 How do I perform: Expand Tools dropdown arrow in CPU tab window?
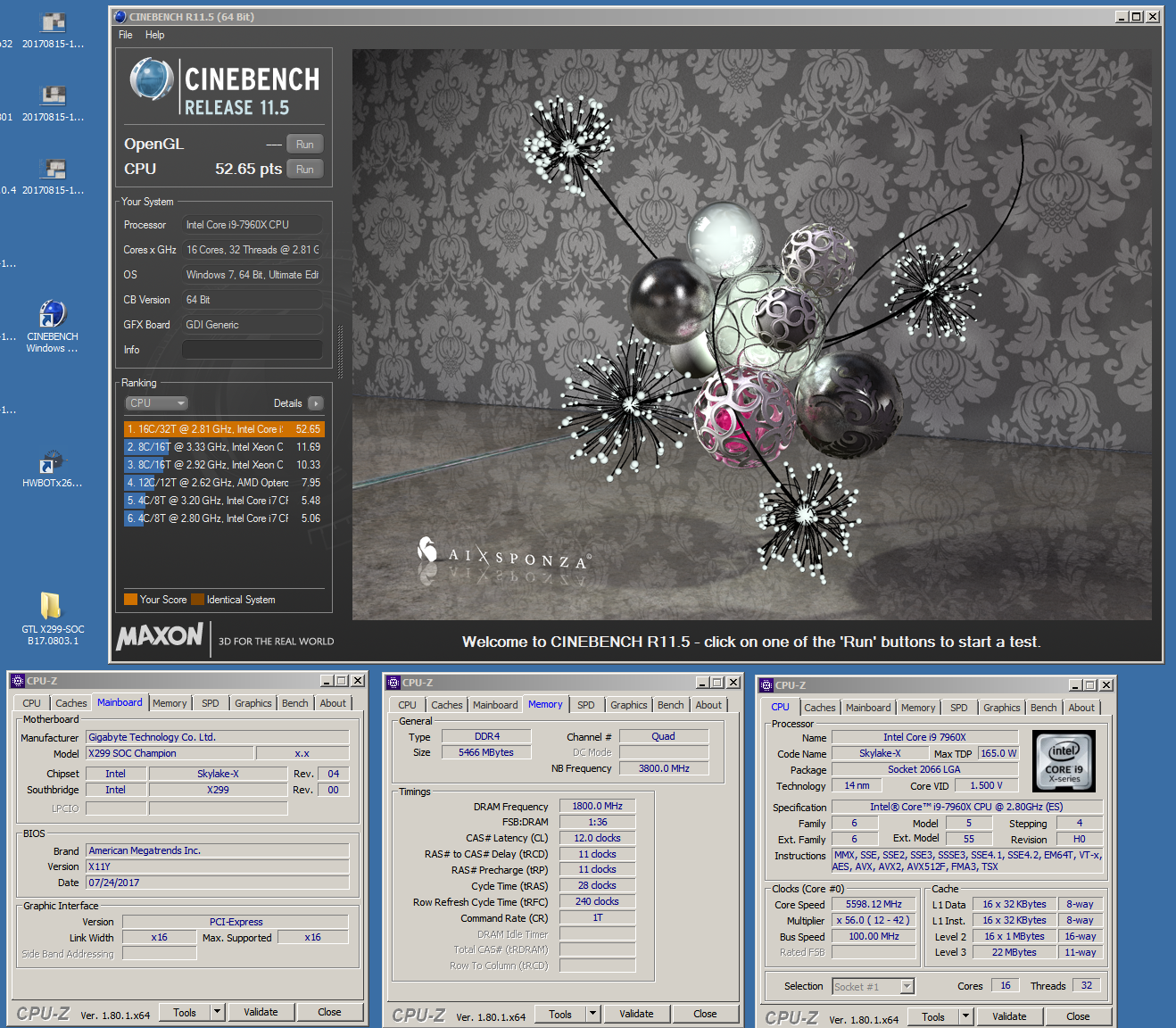[x=965, y=1016]
